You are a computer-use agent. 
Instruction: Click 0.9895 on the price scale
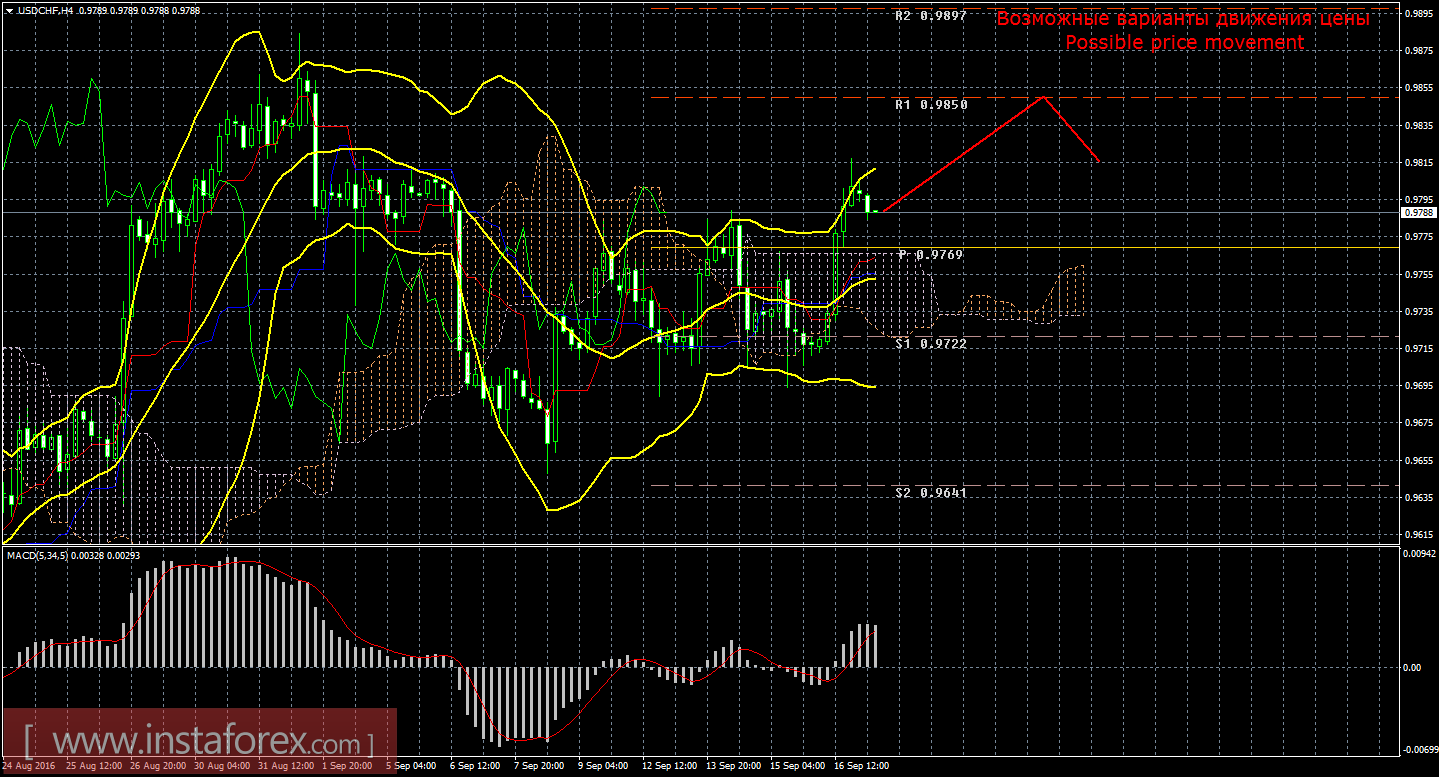[x=1419, y=13]
